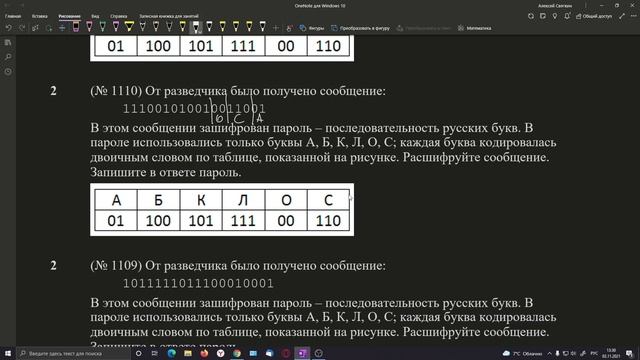Click table header cell К

[x=201, y=200]
